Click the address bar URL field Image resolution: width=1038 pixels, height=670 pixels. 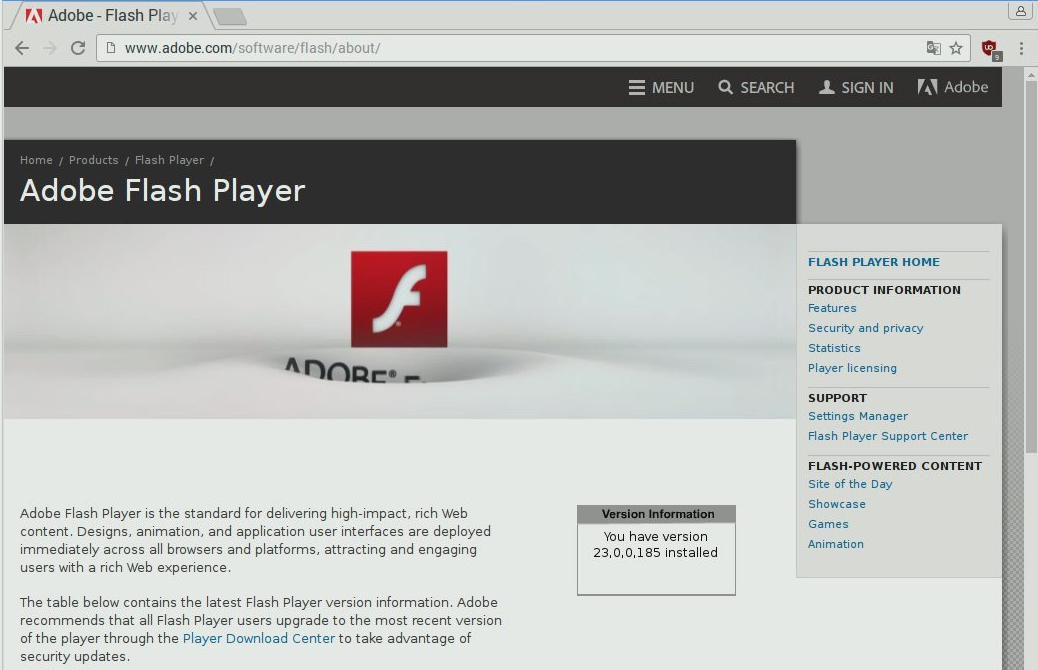[533, 48]
